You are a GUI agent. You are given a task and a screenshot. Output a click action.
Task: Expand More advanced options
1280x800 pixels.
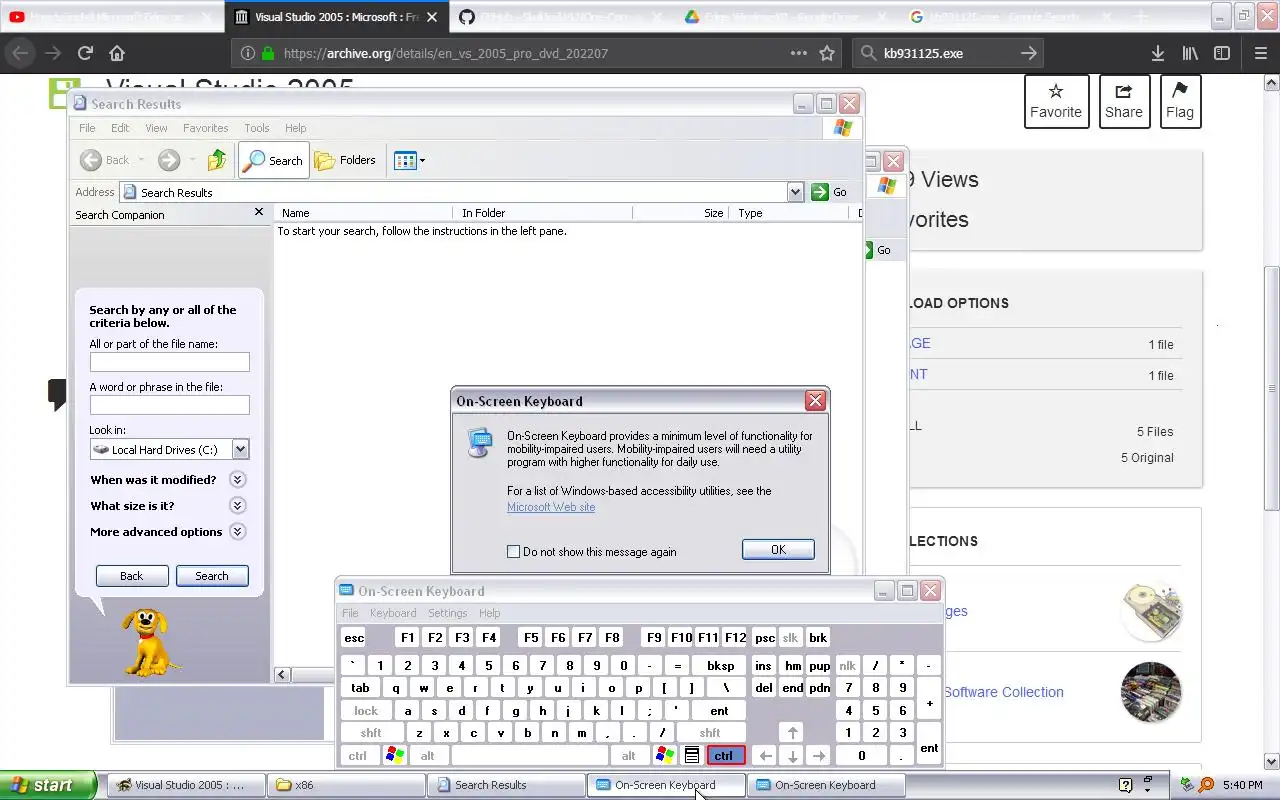click(237, 532)
